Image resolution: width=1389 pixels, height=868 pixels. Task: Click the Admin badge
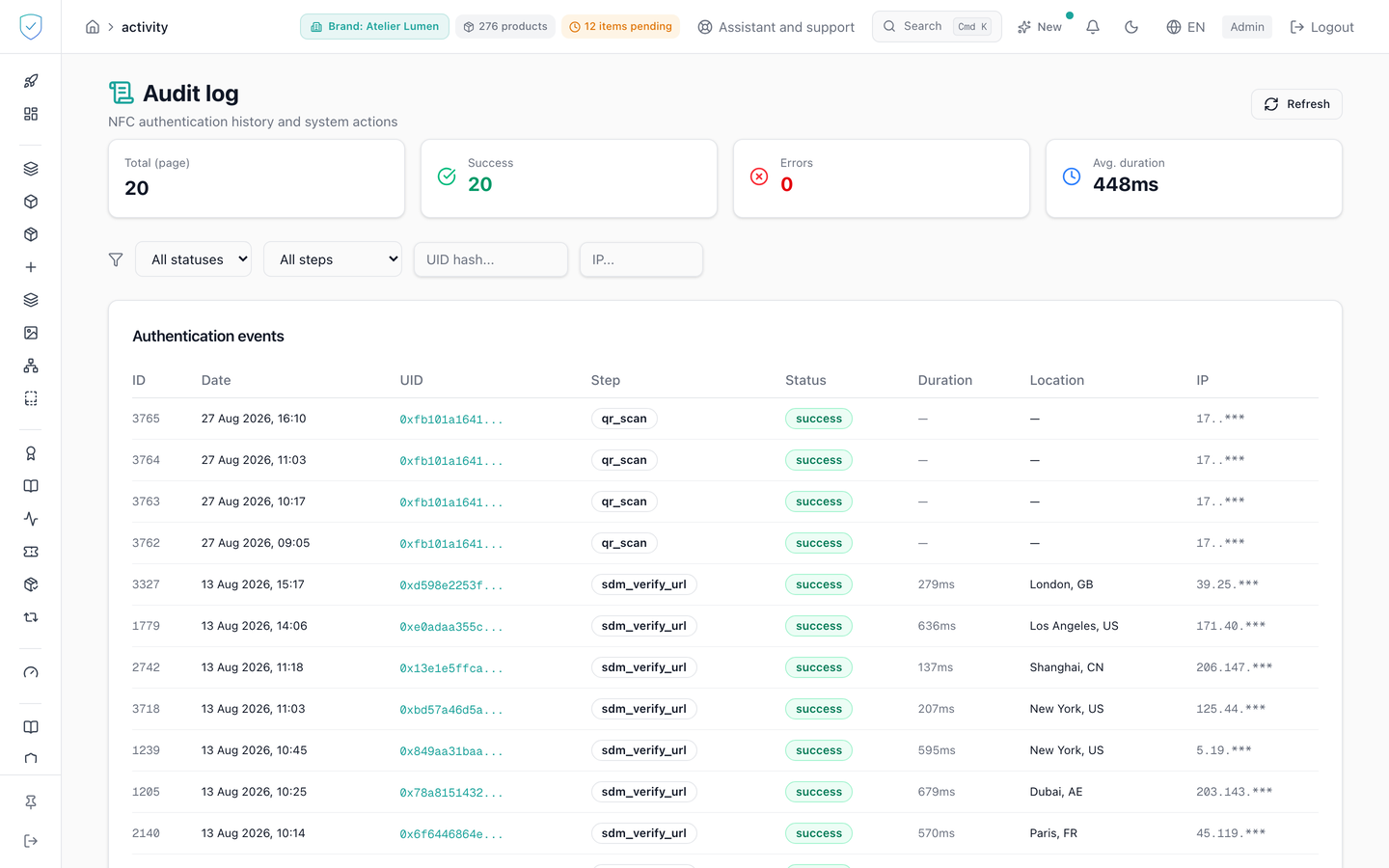pyautogui.click(x=1247, y=27)
